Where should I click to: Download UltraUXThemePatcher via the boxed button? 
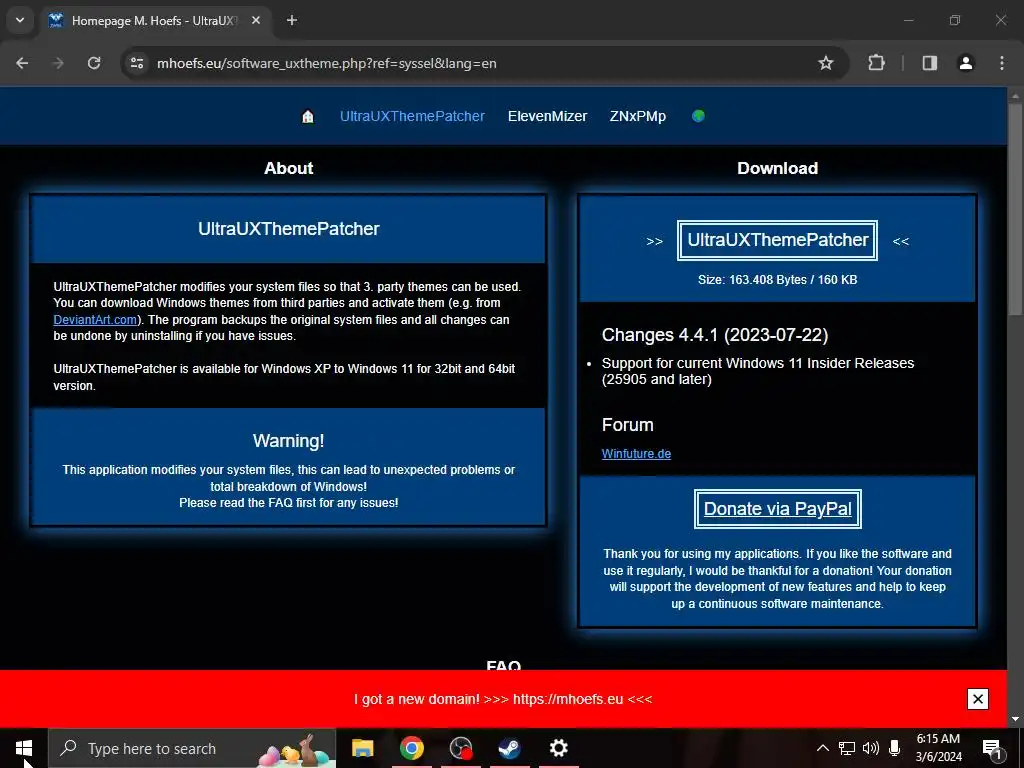tap(777, 240)
